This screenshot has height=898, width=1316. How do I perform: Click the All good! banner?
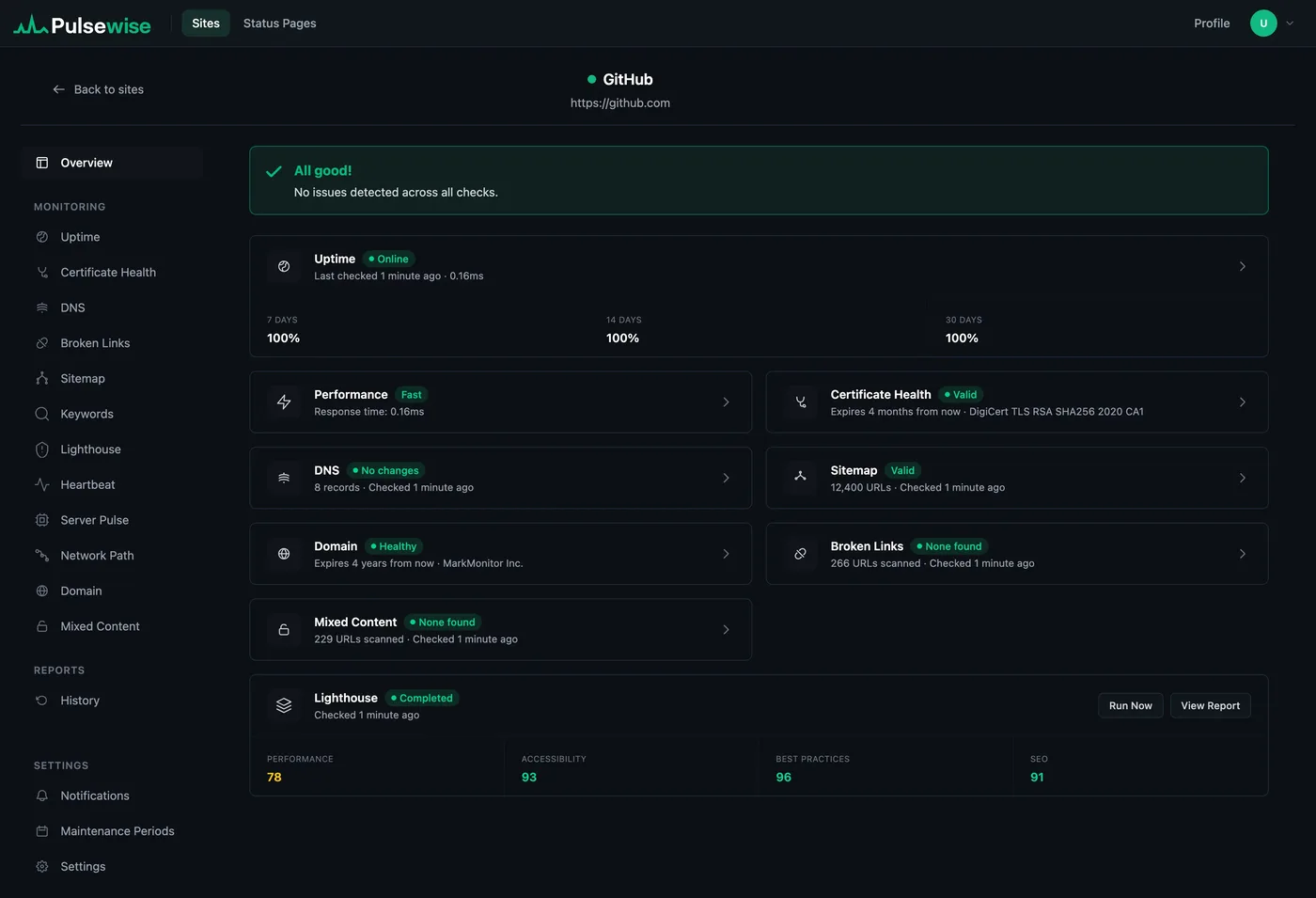[x=759, y=181]
